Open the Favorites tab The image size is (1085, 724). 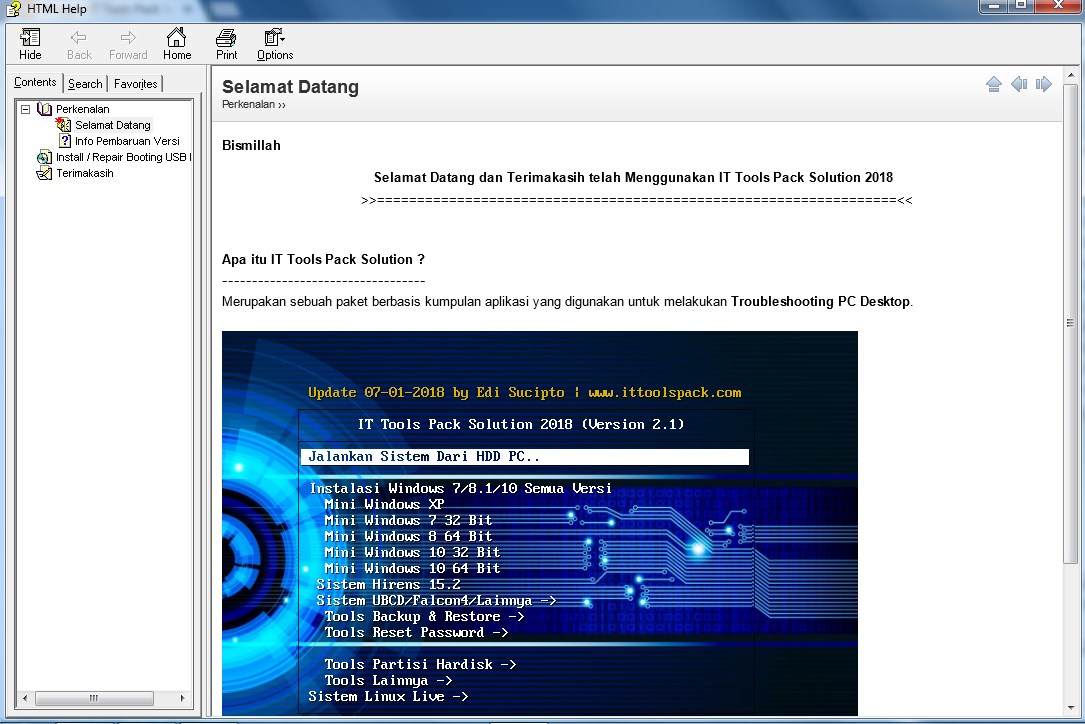click(x=136, y=84)
